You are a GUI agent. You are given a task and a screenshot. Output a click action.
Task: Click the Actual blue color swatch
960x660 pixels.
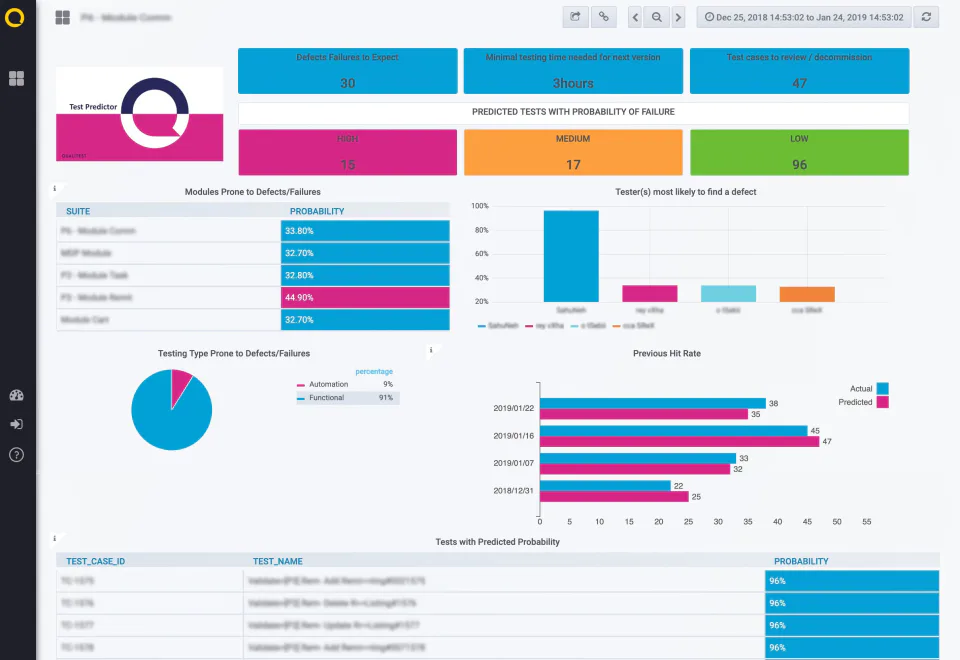click(x=882, y=389)
